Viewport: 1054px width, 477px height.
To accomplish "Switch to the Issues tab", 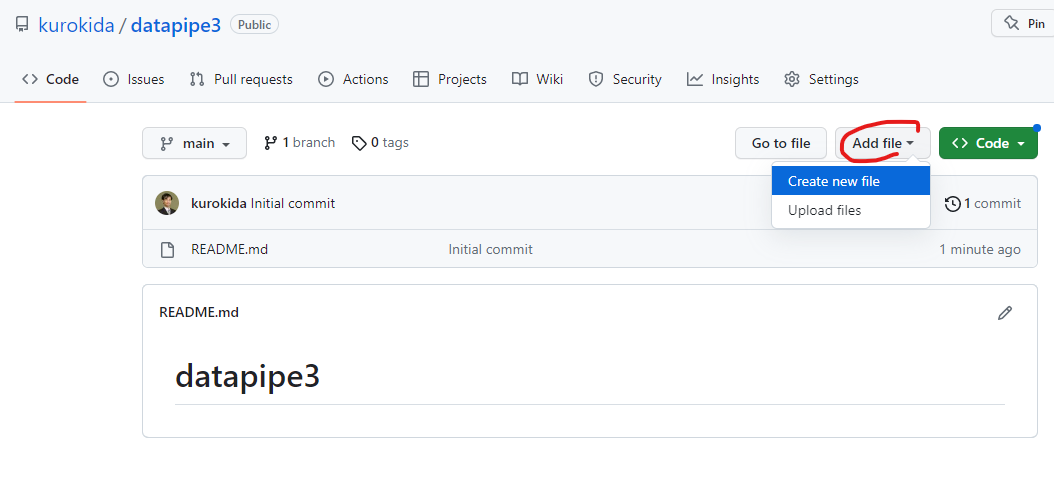I will pos(134,79).
